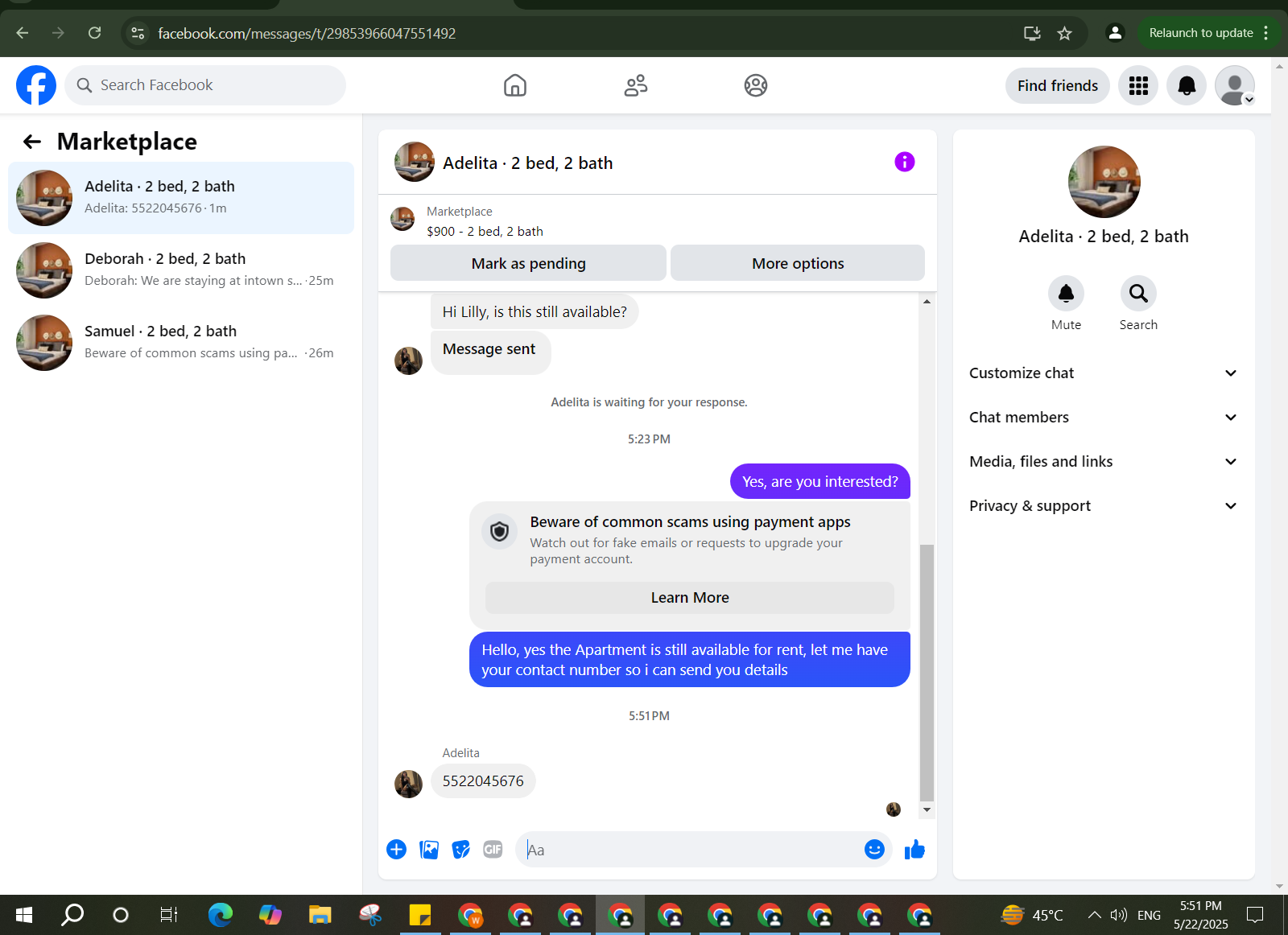This screenshot has height=935, width=1288.
Task: Open the $900 - 2 bed, 2 bath listing
Action: (485, 231)
